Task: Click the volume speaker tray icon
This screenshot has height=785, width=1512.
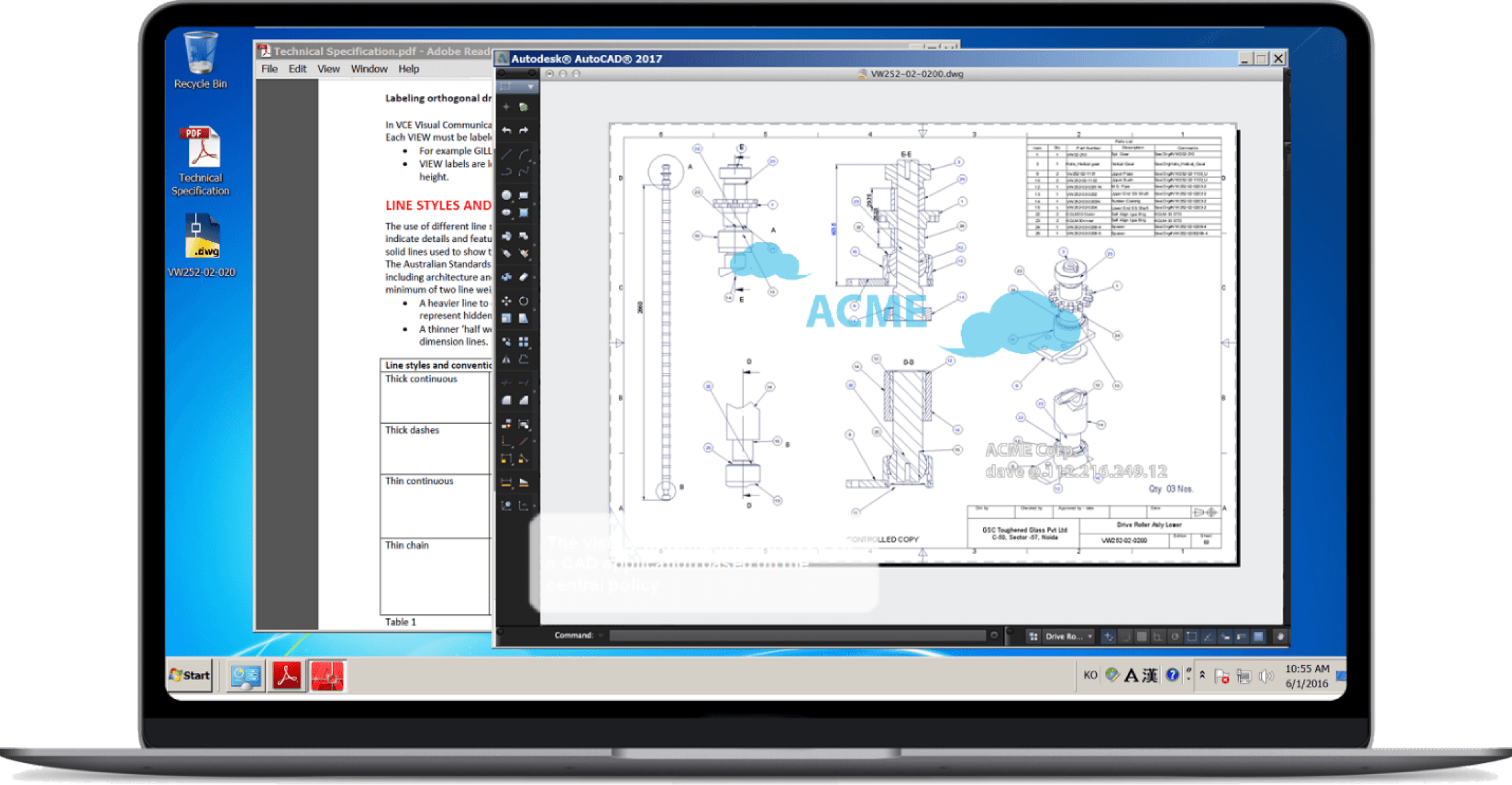Action: coord(1265,676)
